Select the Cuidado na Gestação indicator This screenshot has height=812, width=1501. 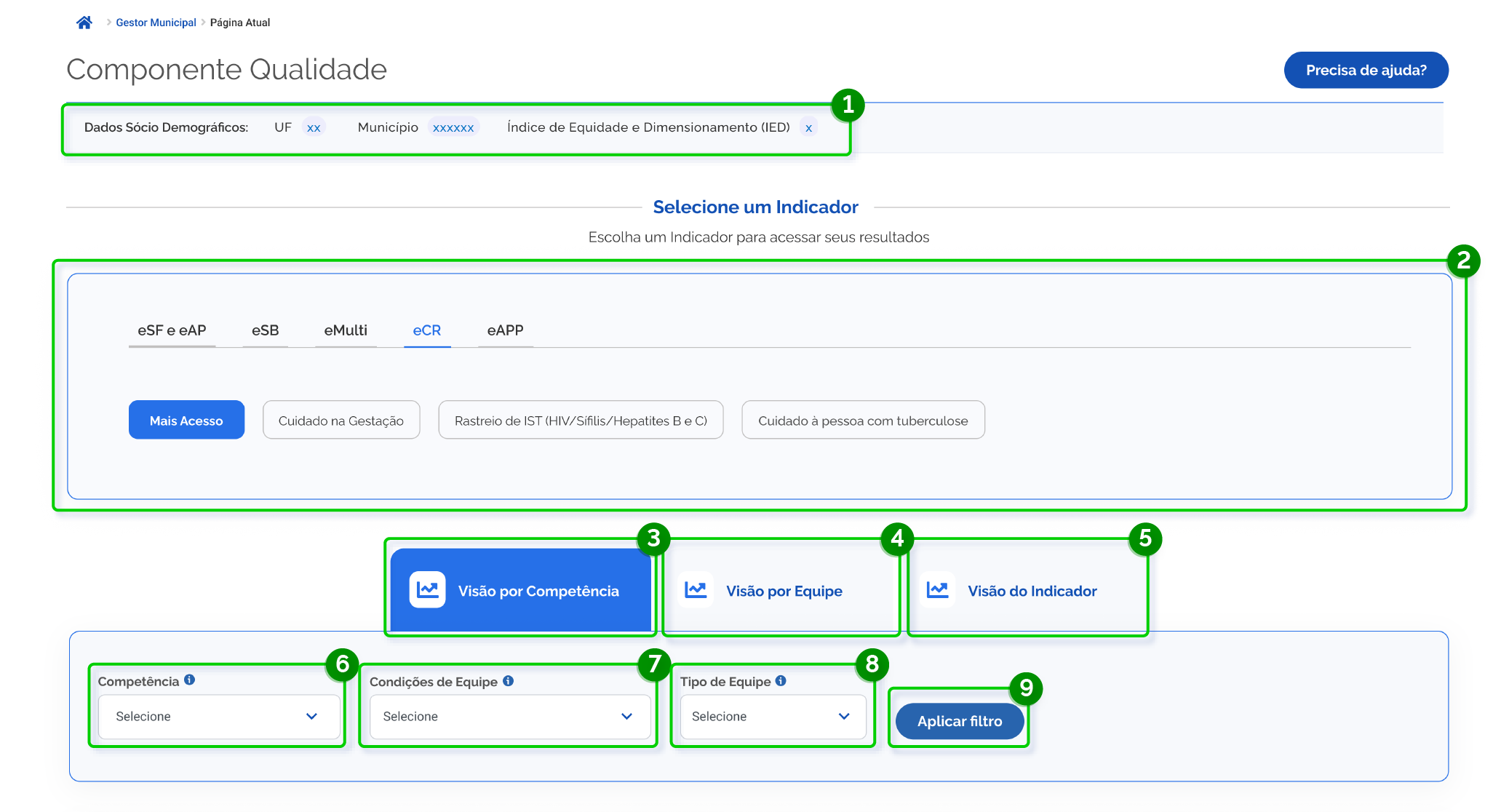[x=341, y=421]
